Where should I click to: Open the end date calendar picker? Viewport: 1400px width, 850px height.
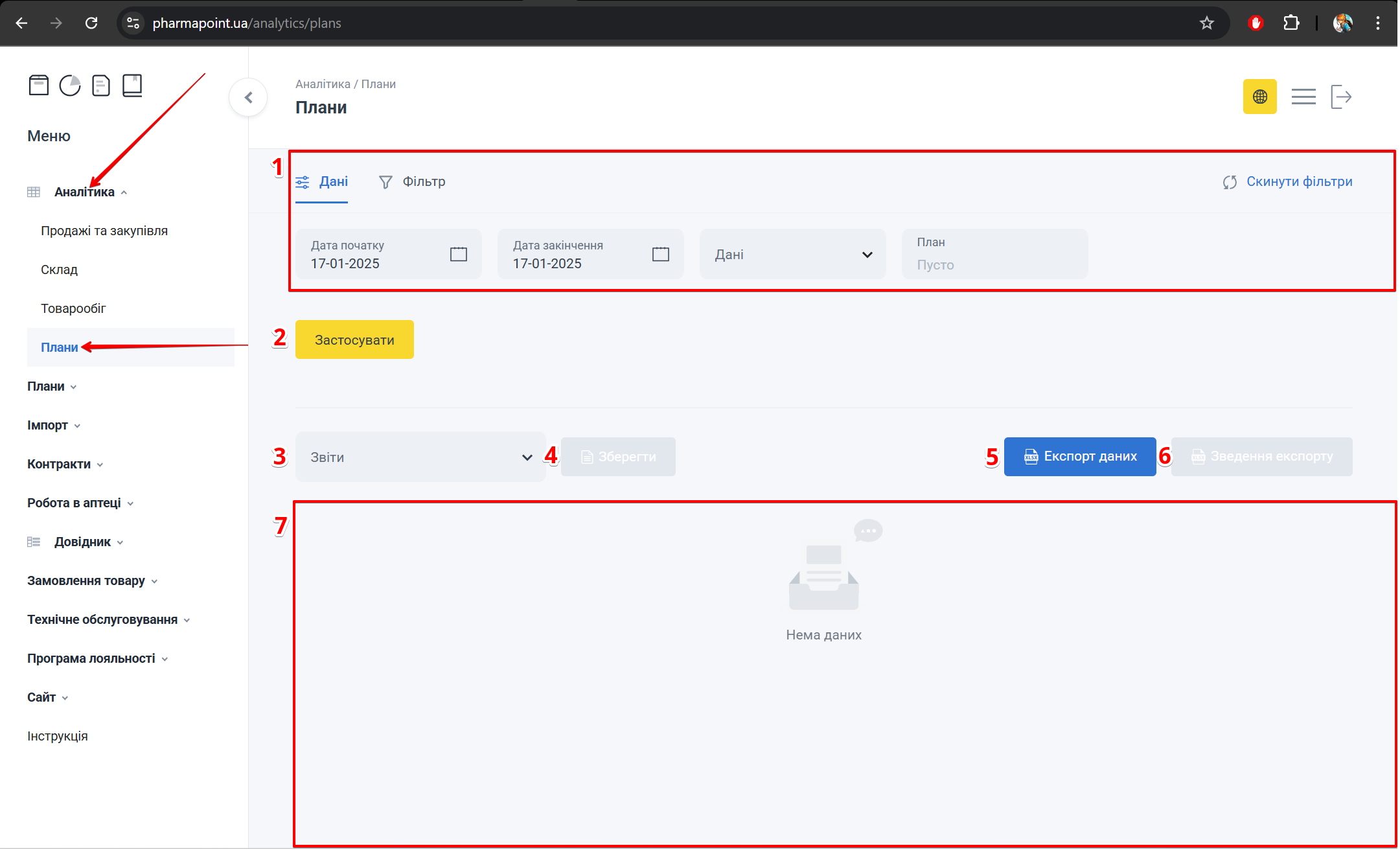[660, 254]
